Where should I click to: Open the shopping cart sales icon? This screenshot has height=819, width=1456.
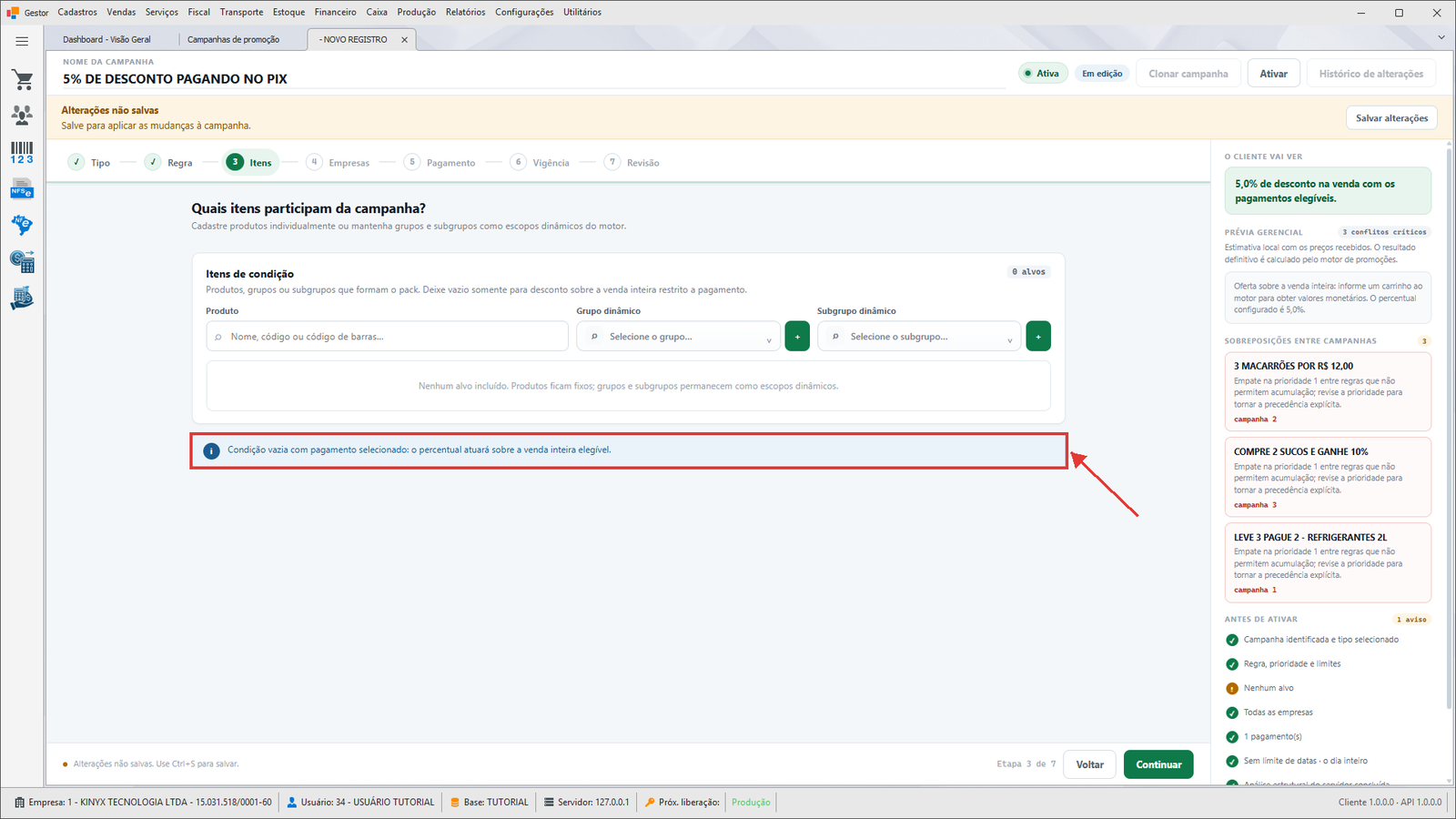click(22, 79)
